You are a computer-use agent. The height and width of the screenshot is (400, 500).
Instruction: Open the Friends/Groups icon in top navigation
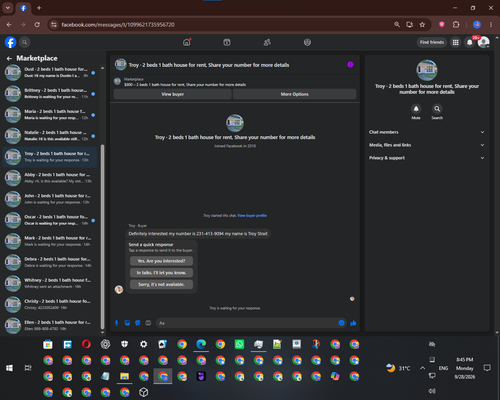(x=267, y=42)
